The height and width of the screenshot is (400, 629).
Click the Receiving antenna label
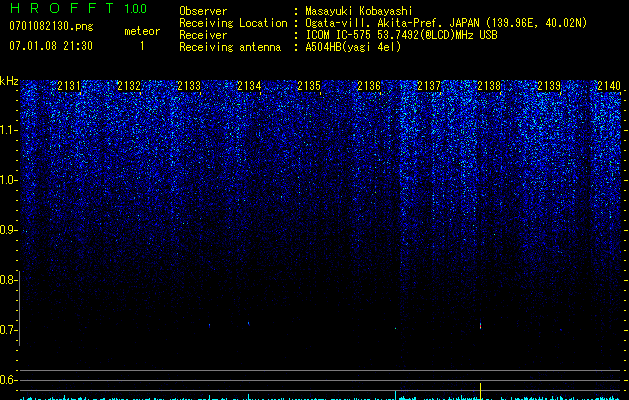pyautogui.click(x=230, y=47)
